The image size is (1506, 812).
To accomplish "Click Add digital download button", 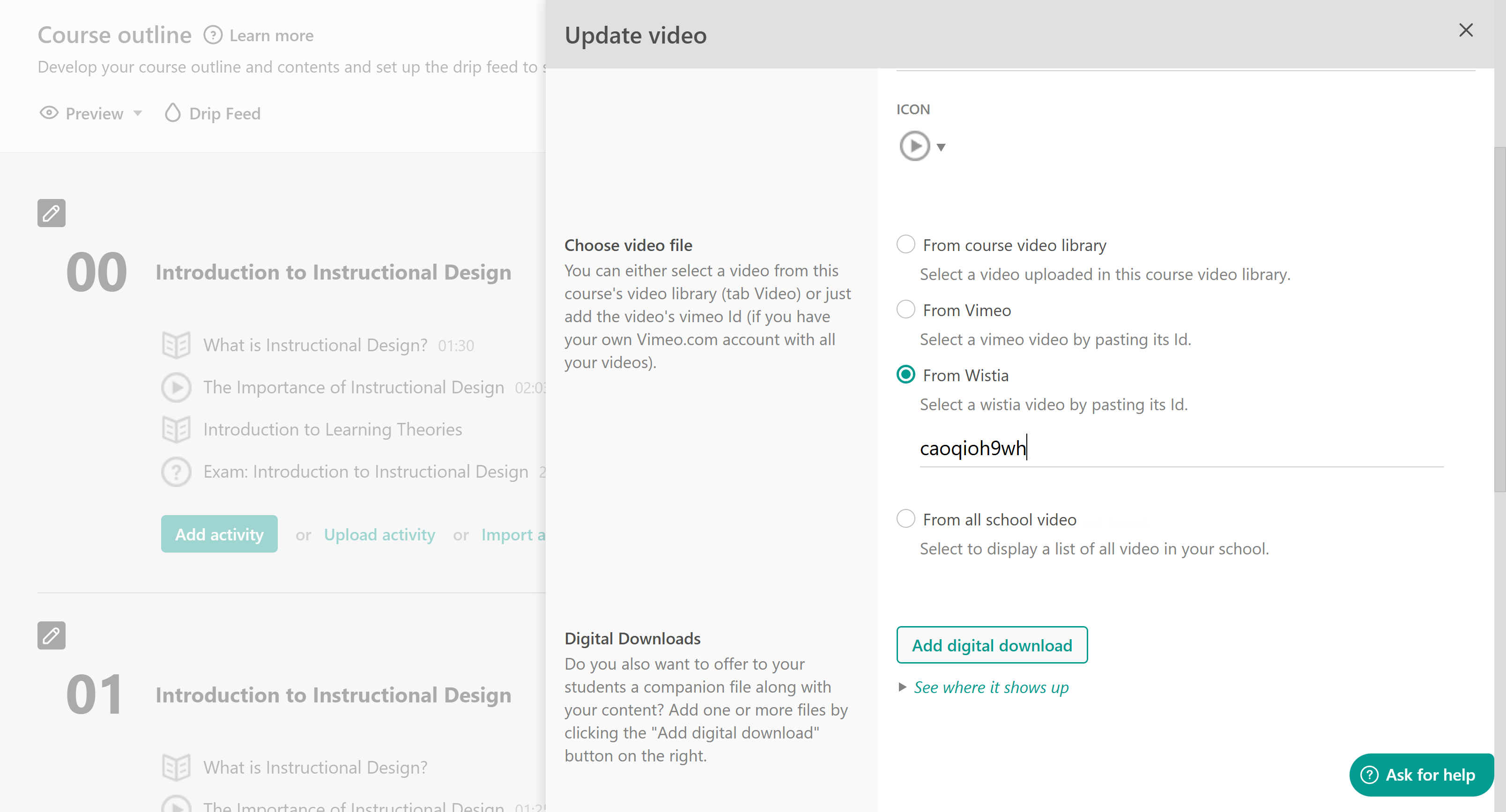I will [992, 645].
